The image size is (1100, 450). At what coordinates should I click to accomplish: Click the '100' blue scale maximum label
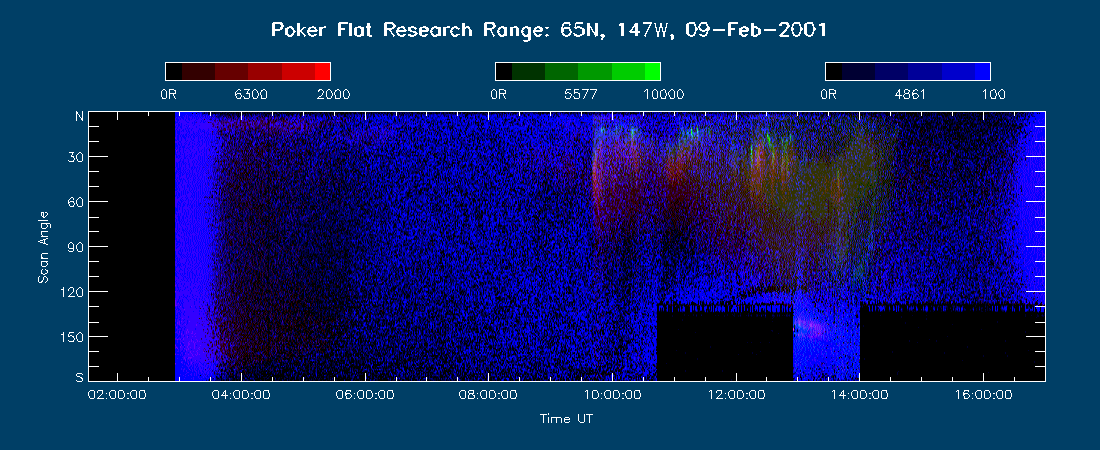click(993, 95)
